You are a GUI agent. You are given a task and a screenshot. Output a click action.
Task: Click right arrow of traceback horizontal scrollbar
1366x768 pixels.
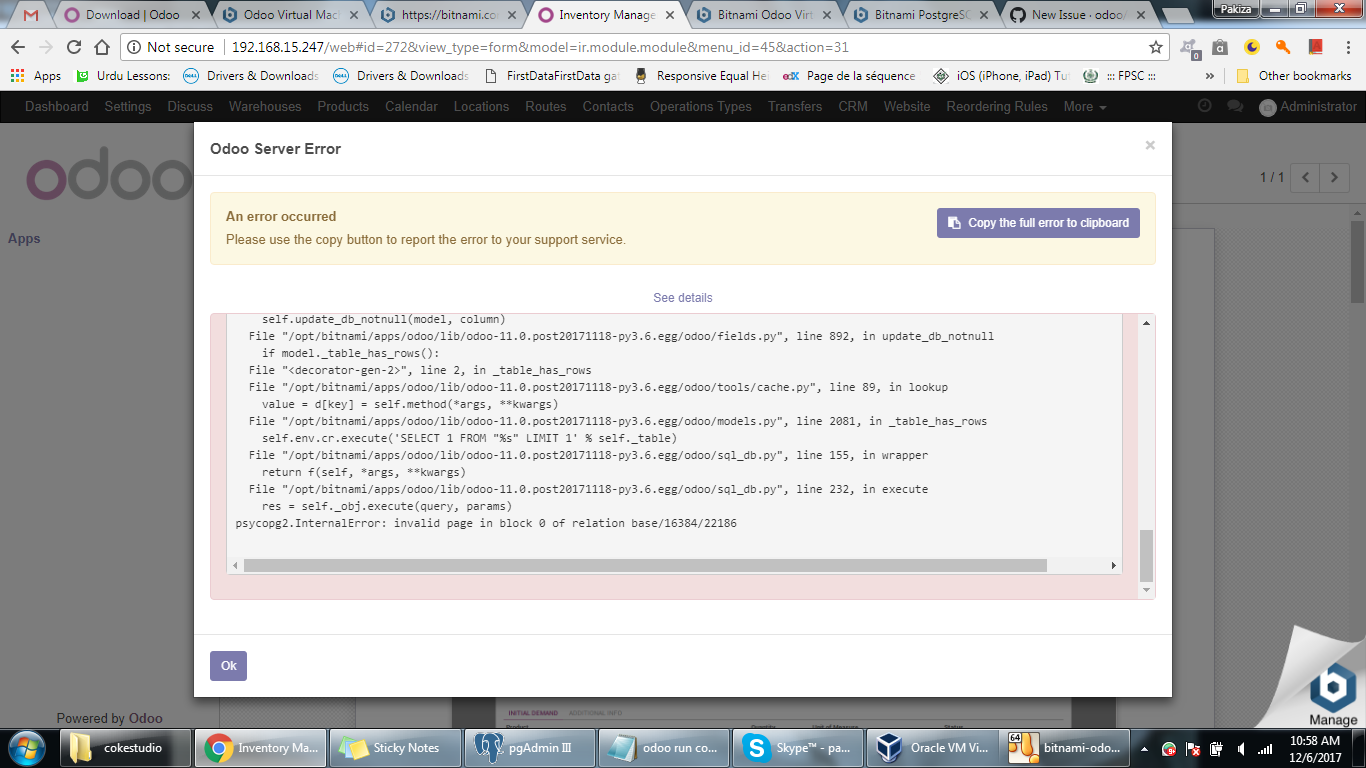1114,566
